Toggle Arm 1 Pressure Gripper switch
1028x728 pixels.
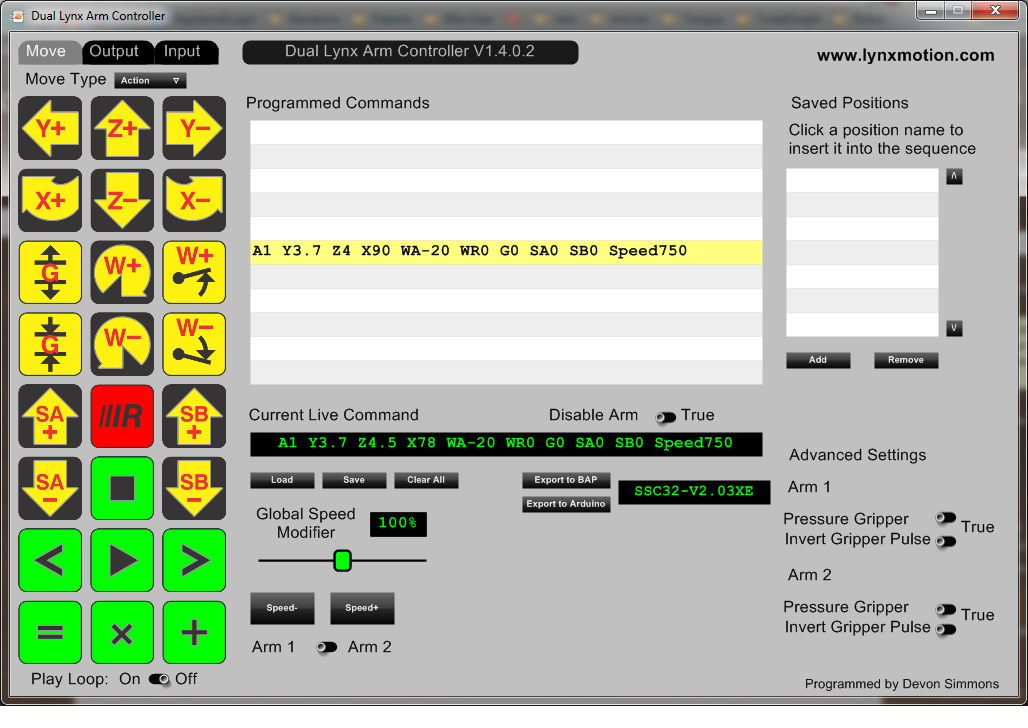945,518
